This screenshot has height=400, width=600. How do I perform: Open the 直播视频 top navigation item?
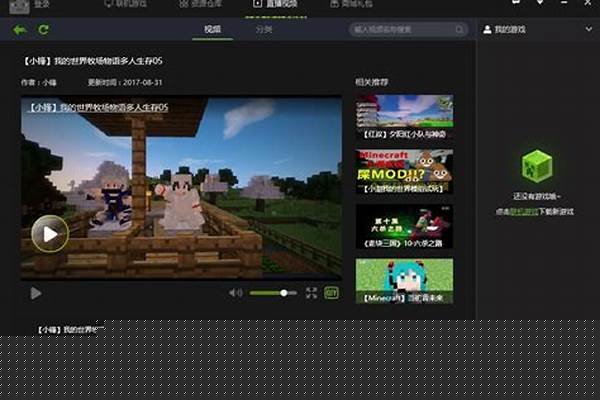(x=276, y=4)
